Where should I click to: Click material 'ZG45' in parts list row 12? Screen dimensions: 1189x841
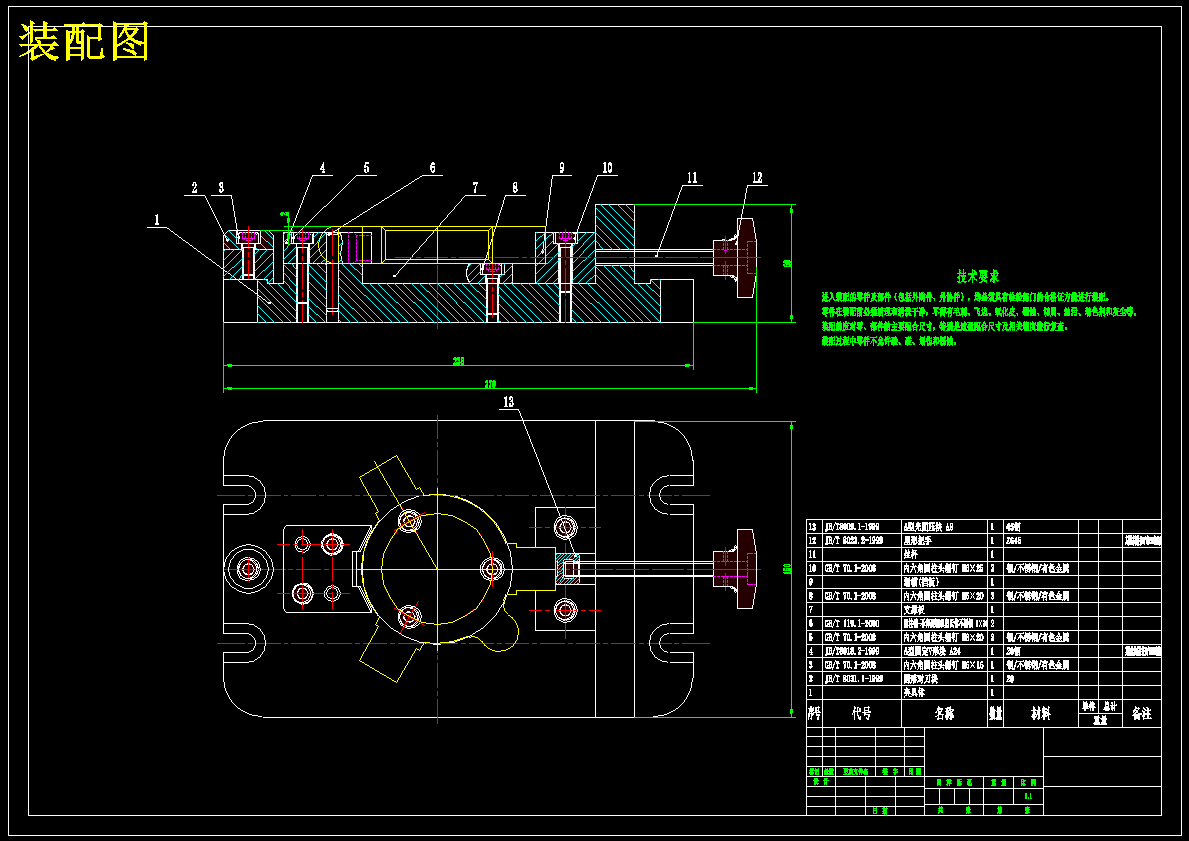tap(1014, 541)
